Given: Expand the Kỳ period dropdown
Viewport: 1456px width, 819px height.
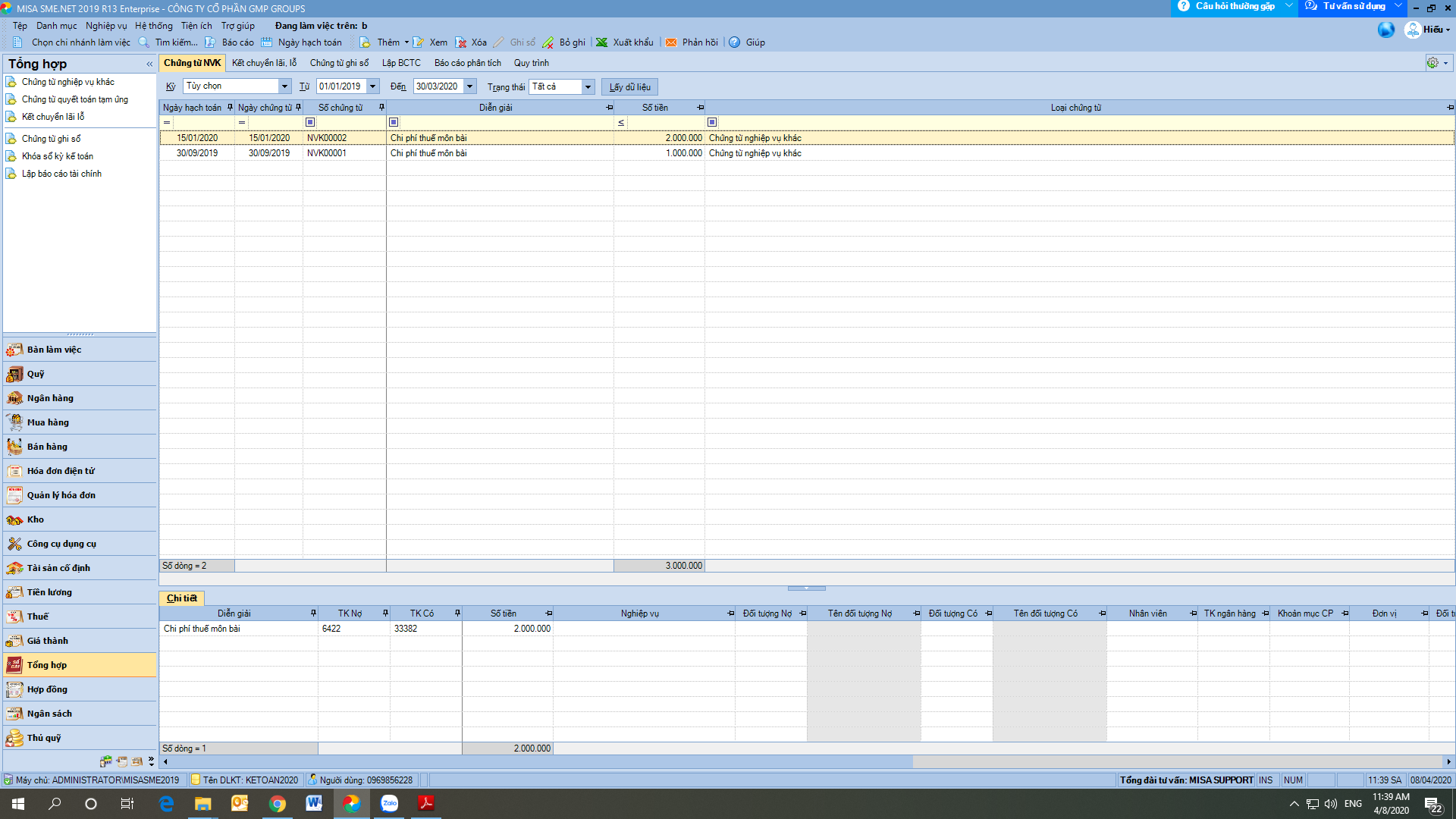Looking at the screenshot, I should coord(284,86).
